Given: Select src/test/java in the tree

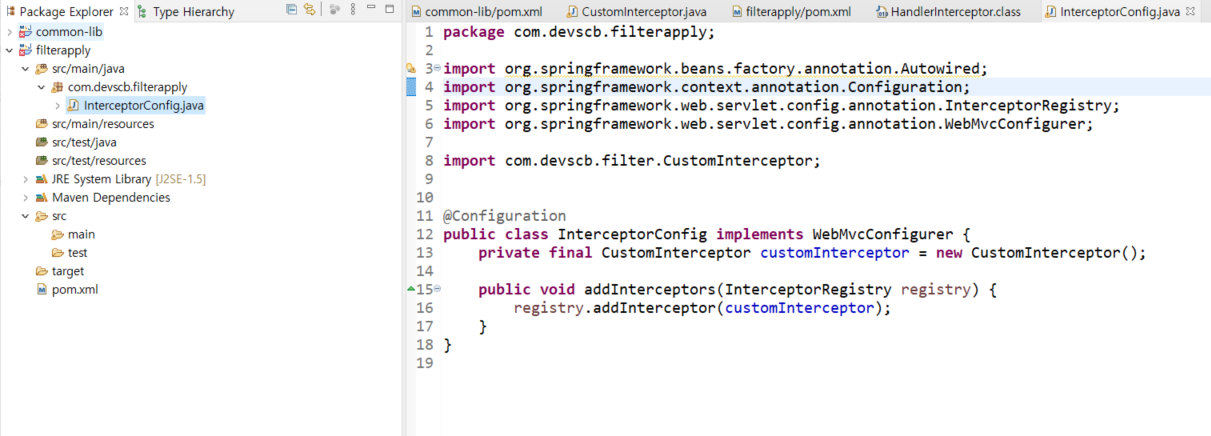Looking at the screenshot, I should 84,142.
